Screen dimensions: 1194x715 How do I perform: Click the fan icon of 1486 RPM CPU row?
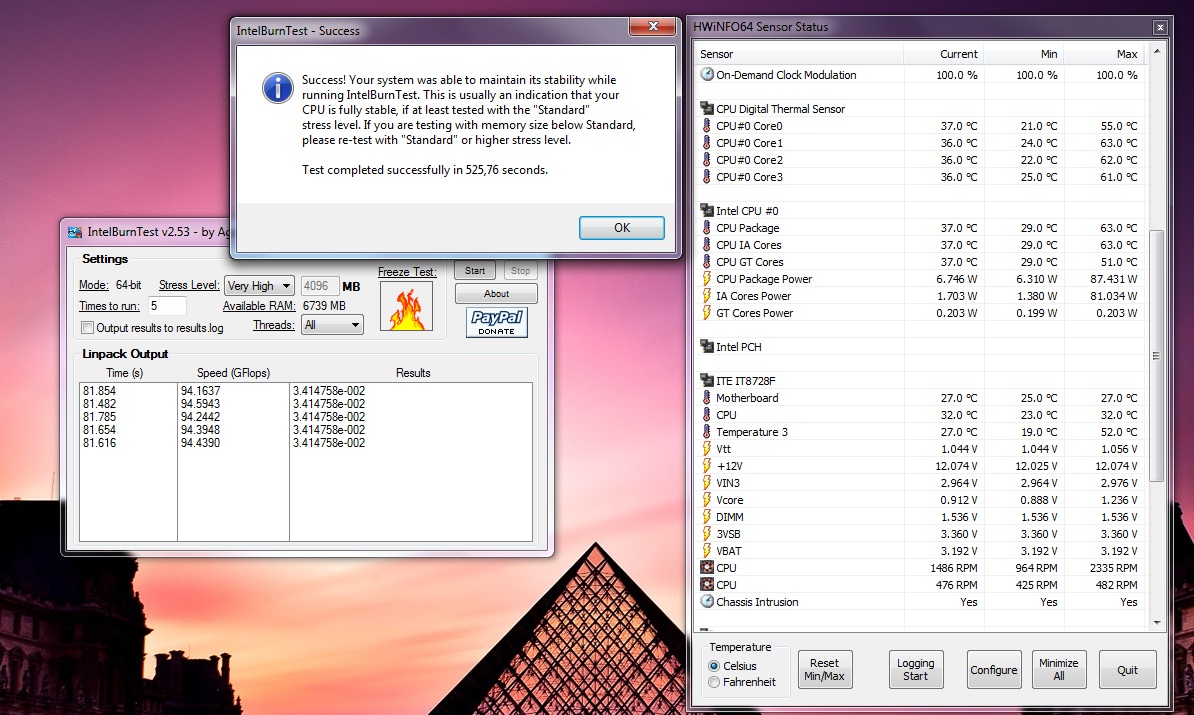click(707, 568)
